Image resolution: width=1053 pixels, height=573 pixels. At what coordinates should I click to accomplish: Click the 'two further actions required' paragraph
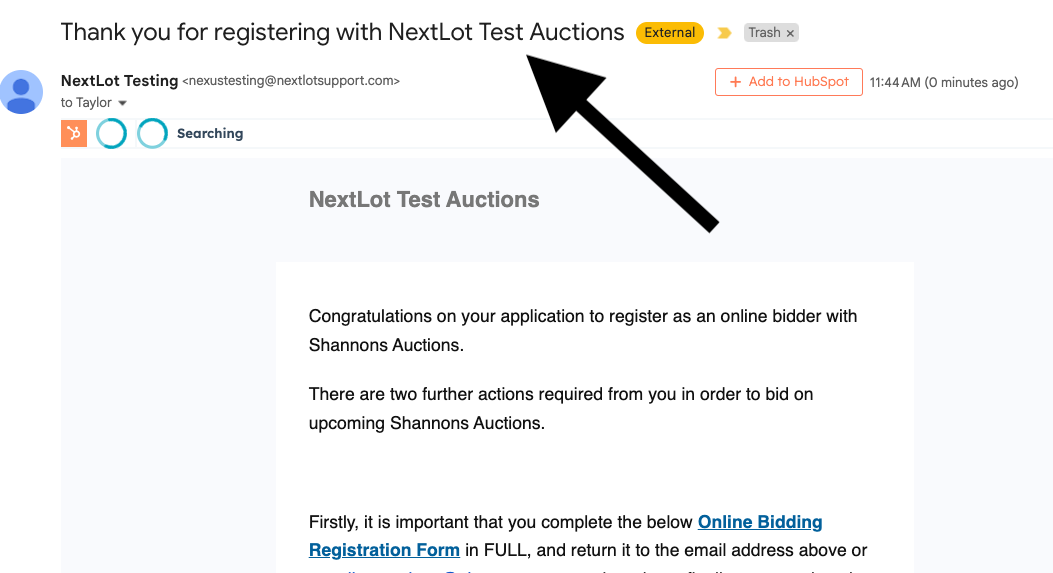click(x=561, y=408)
